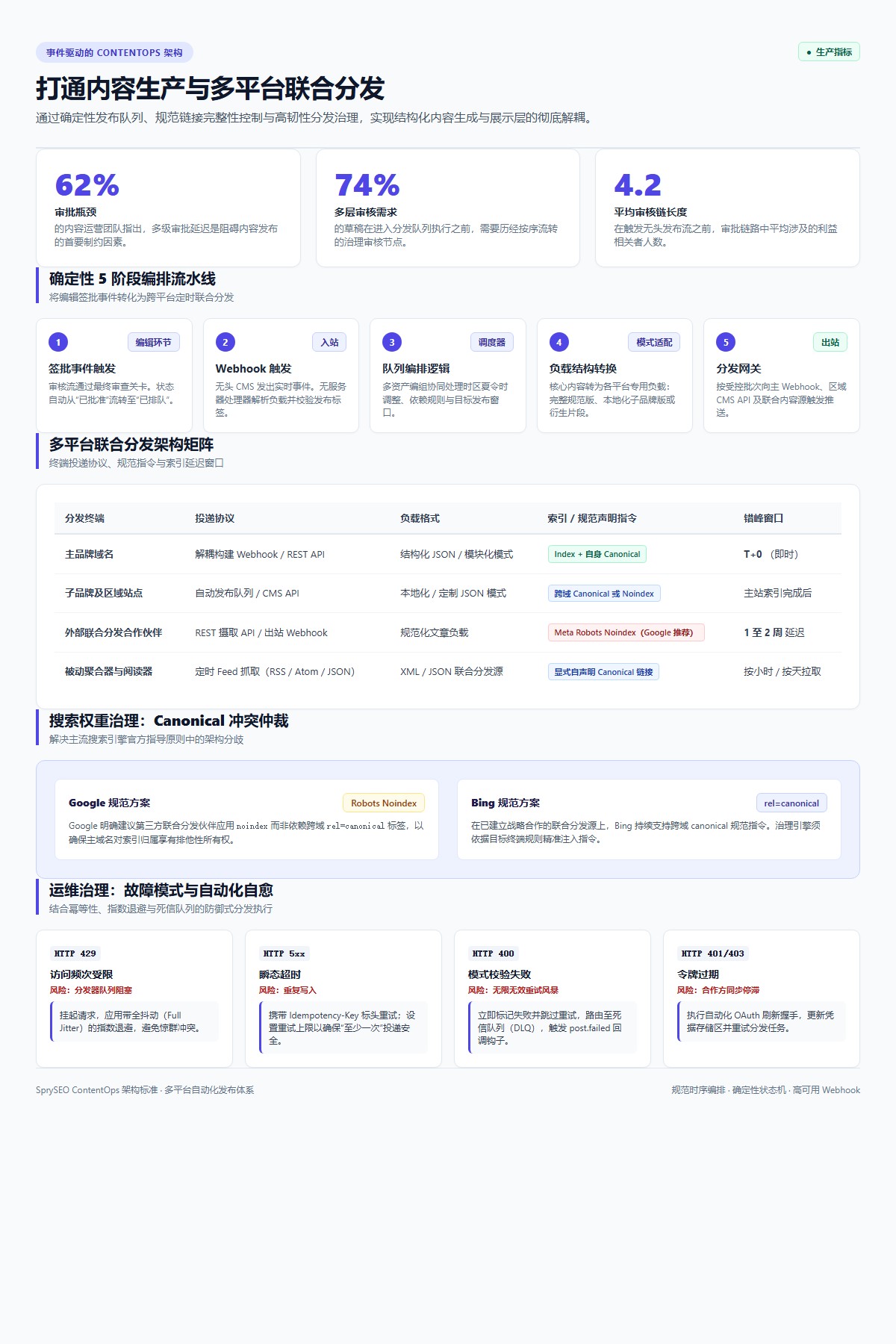The height and width of the screenshot is (1344, 896).
Task: Click the 解耦构建 Webhook / REST API cell
Action: (x=260, y=554)
